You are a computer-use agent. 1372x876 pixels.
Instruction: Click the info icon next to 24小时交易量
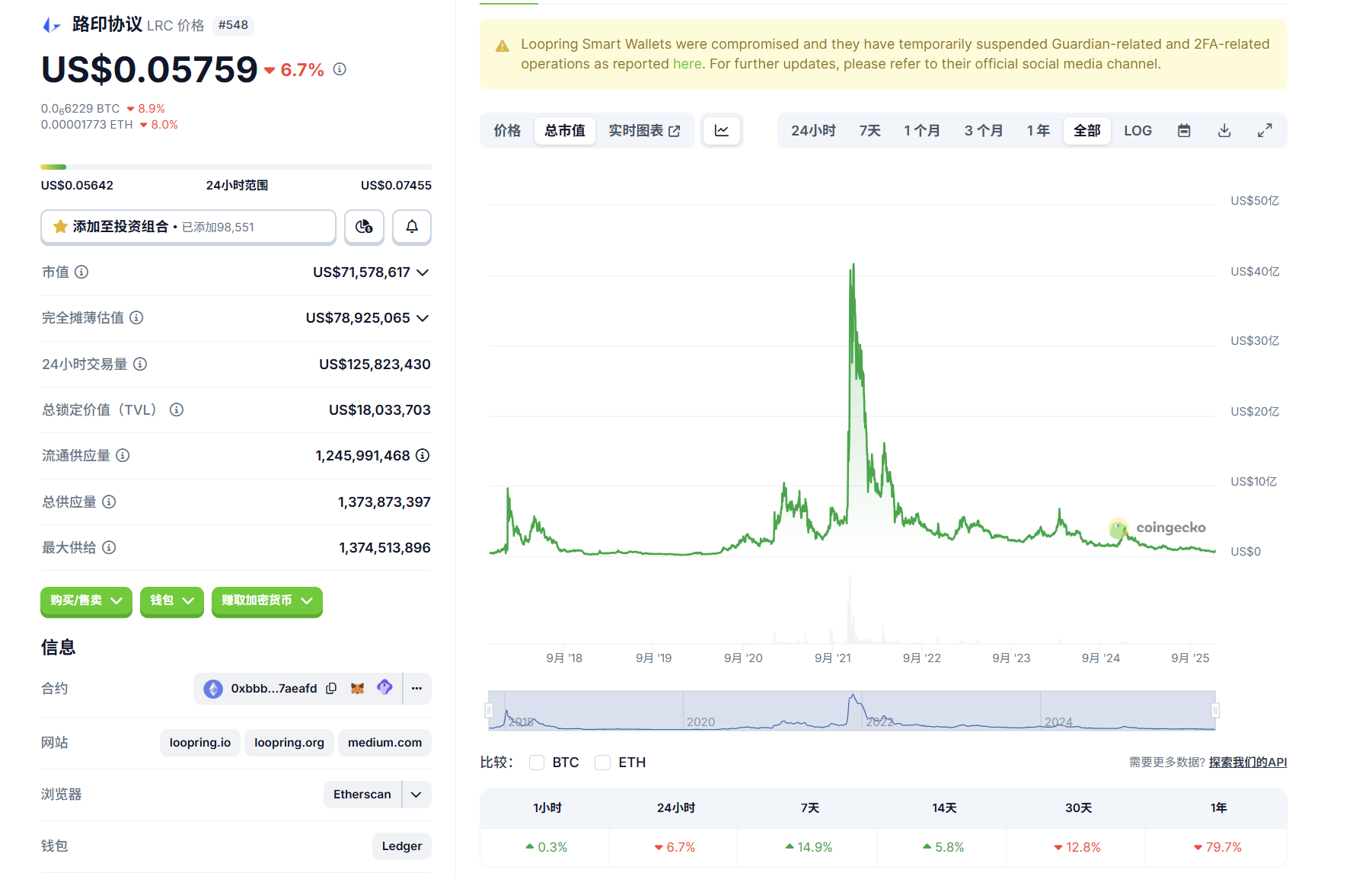point(140,365)
